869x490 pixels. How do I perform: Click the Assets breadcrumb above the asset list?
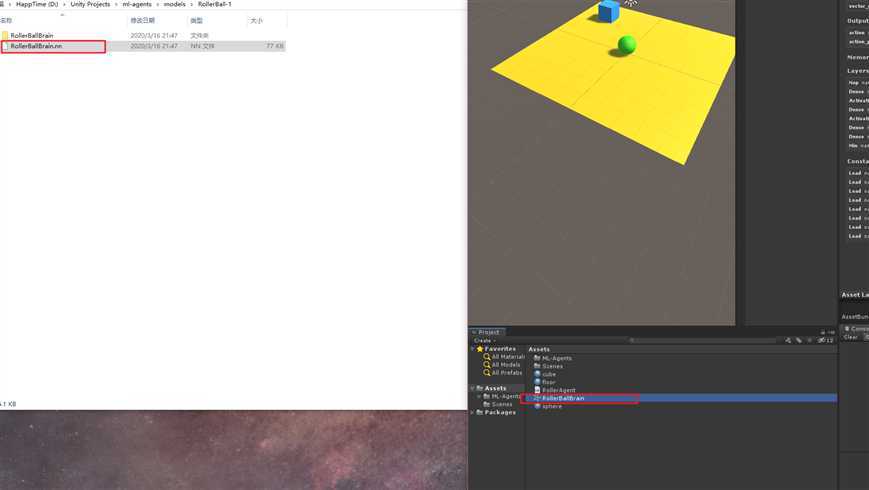(539, 349)
